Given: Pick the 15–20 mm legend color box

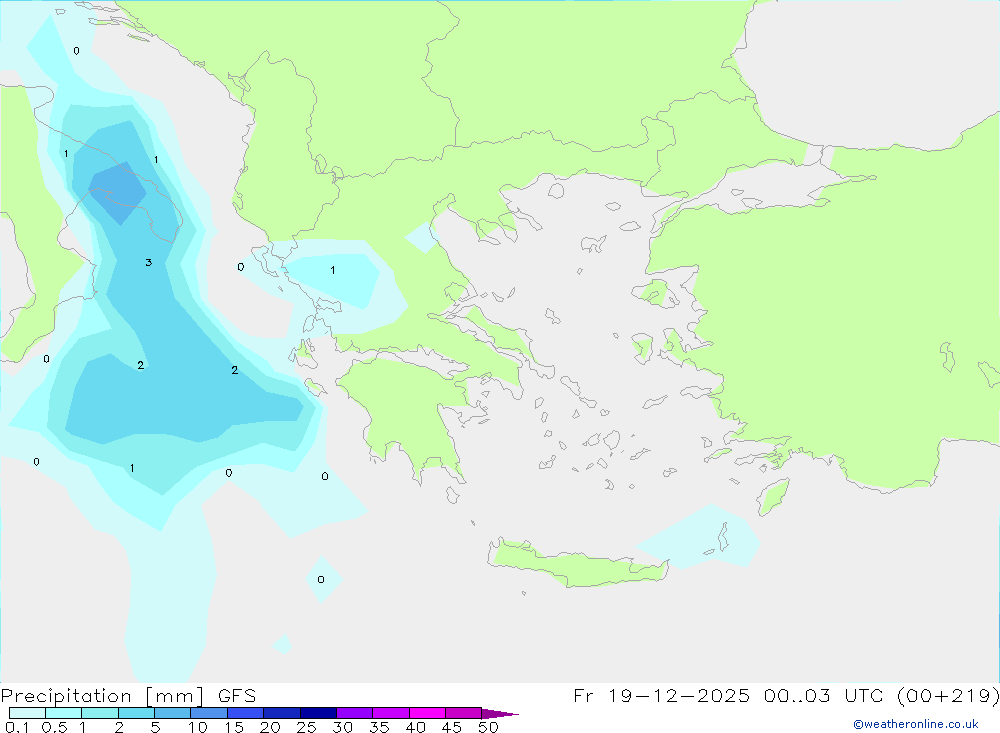Looking at the screenshot, I should pos(246,713).
